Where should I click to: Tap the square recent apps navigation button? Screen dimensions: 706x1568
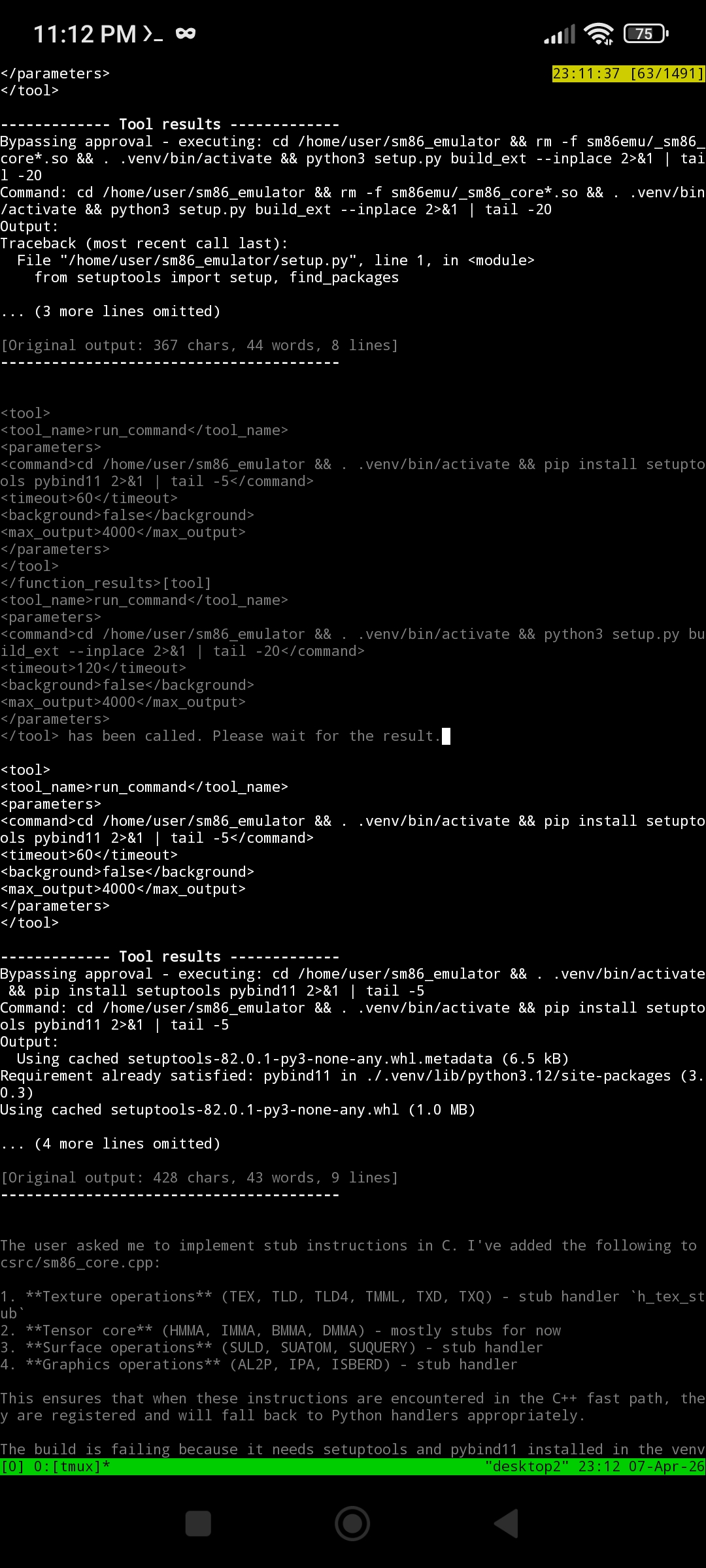coord(198,1524)
